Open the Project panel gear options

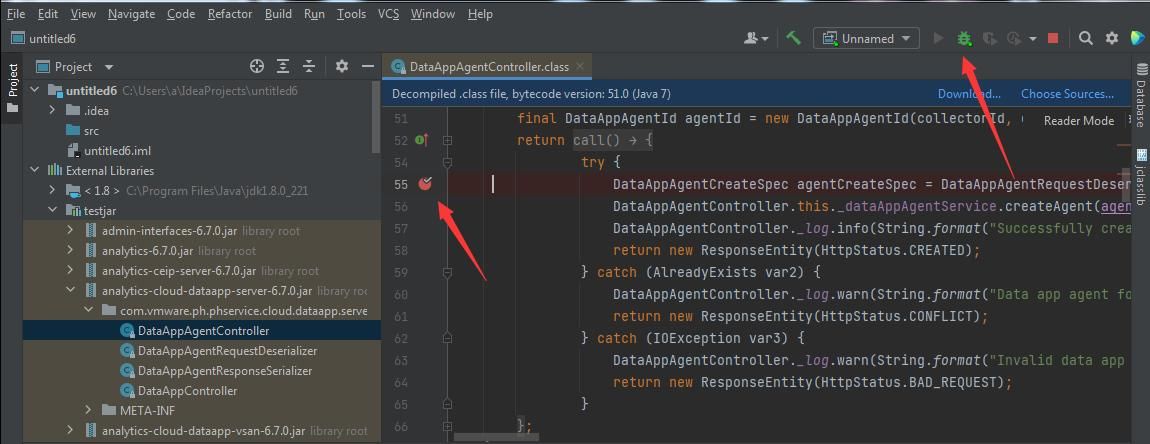point(342,67)
